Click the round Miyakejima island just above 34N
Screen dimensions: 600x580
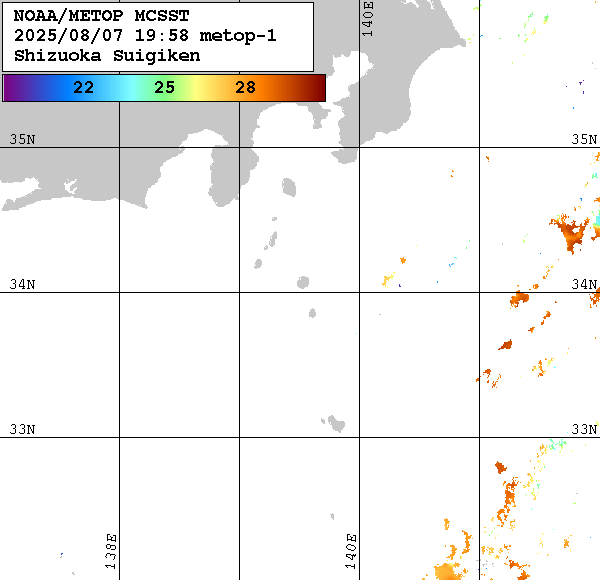[x=303, y=282]
